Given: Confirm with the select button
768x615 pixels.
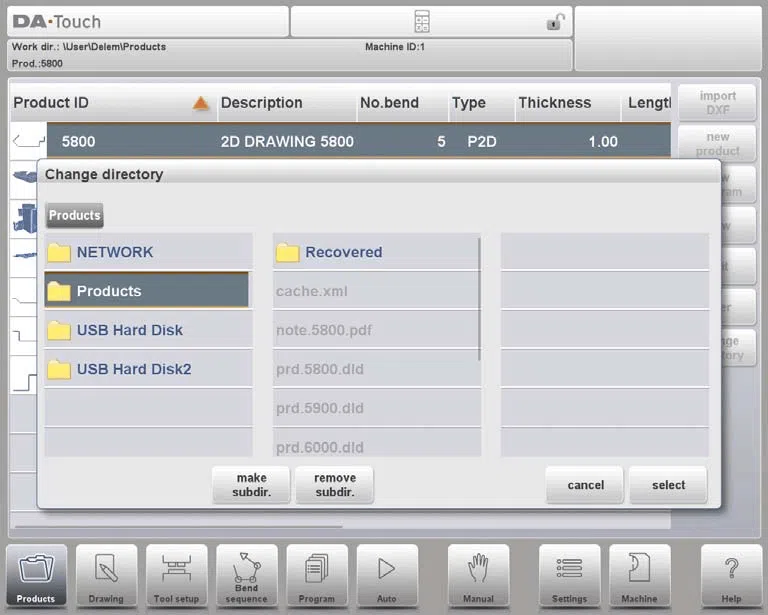Looking at the screenshot, I should coord(668,485).
